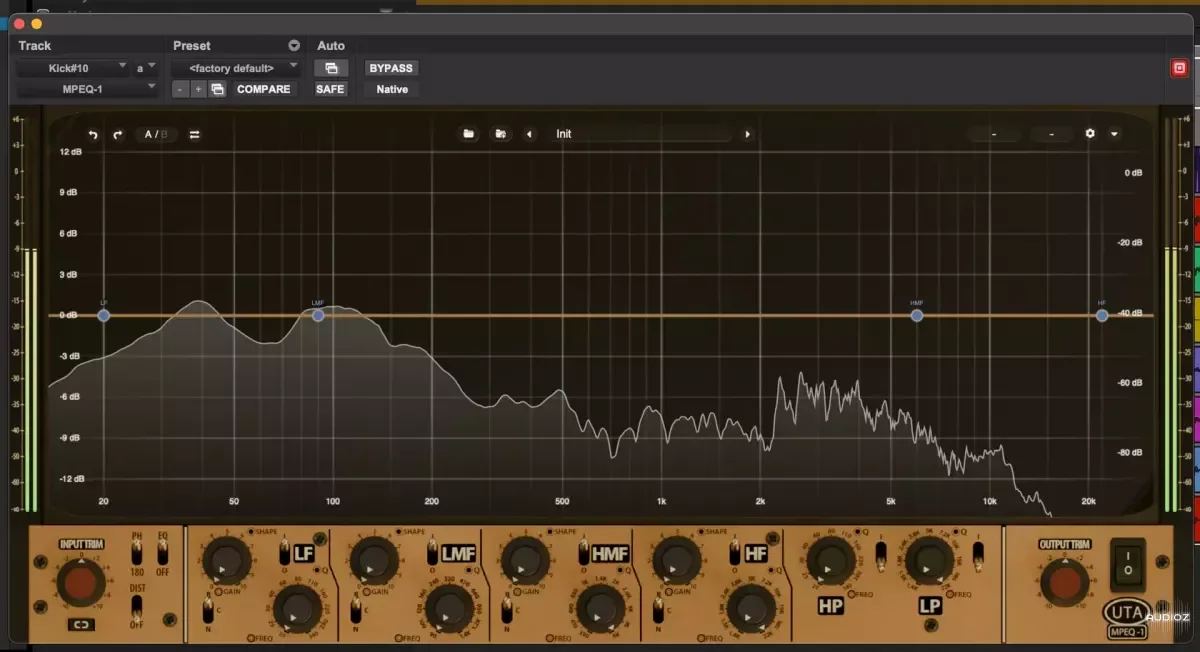Toggle the LMF C/N switch
Viewport: 1200px width, 652px height.
pyautogui.click(x=357, y=610)
